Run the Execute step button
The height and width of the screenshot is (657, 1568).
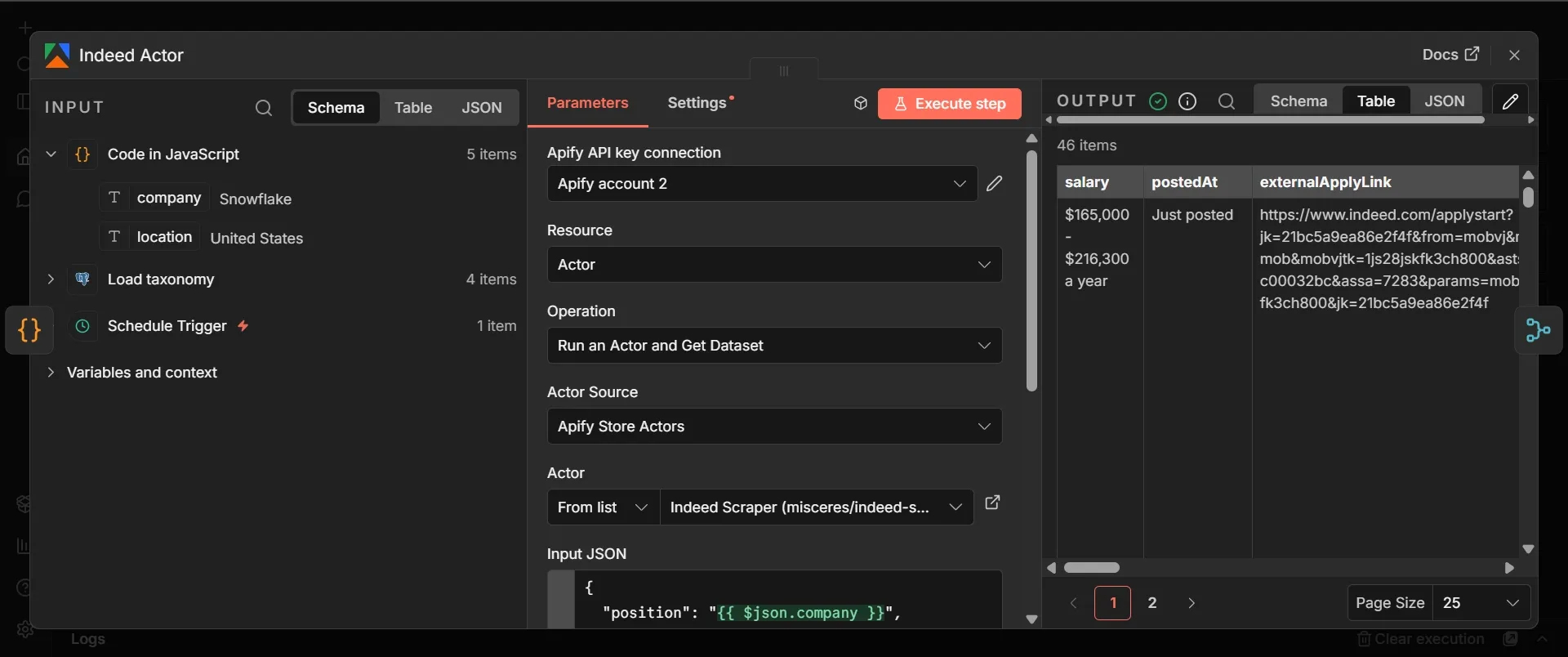pyautogui.click(x=950, y=104)
